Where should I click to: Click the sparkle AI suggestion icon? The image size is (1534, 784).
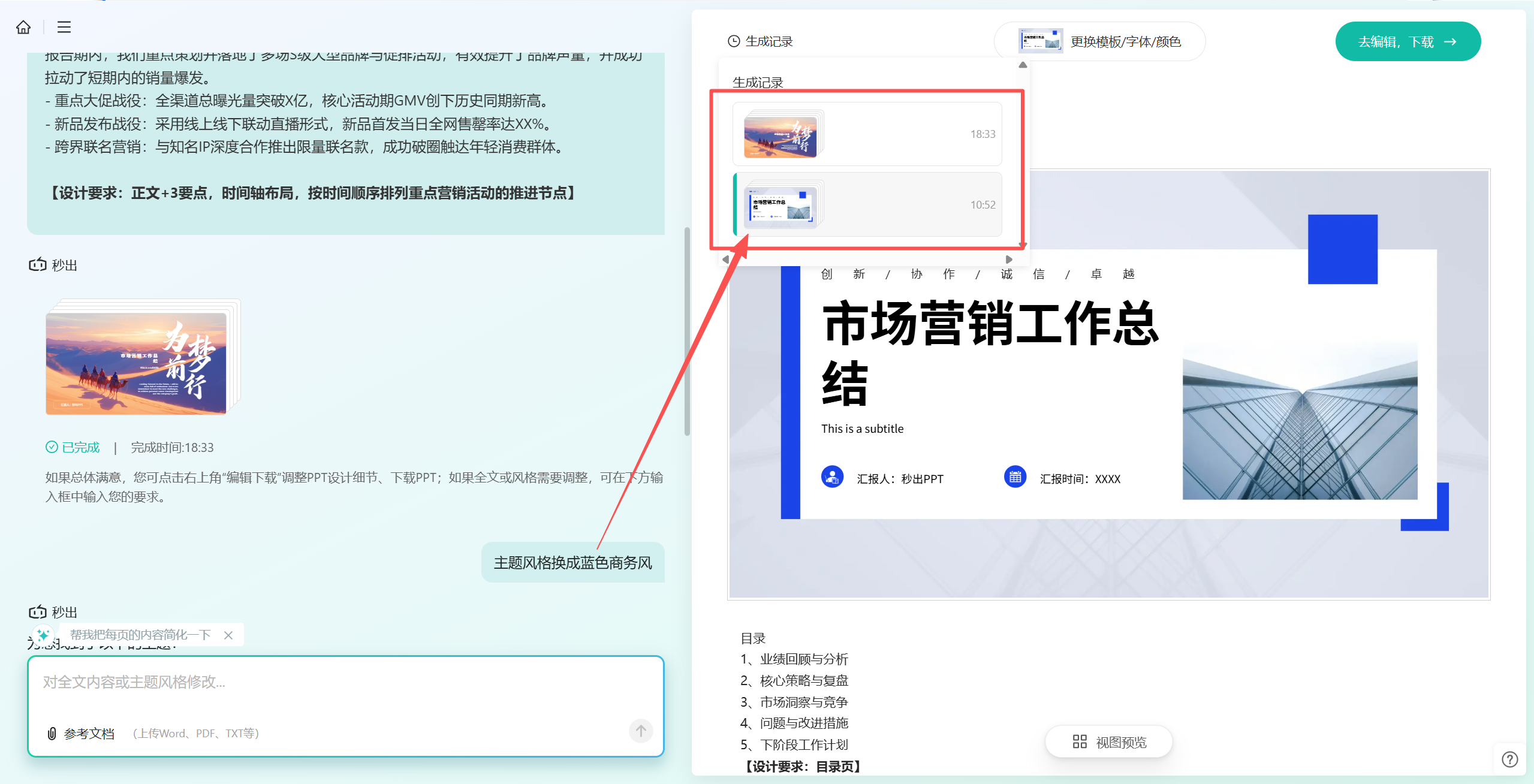(x=43, y=635)
